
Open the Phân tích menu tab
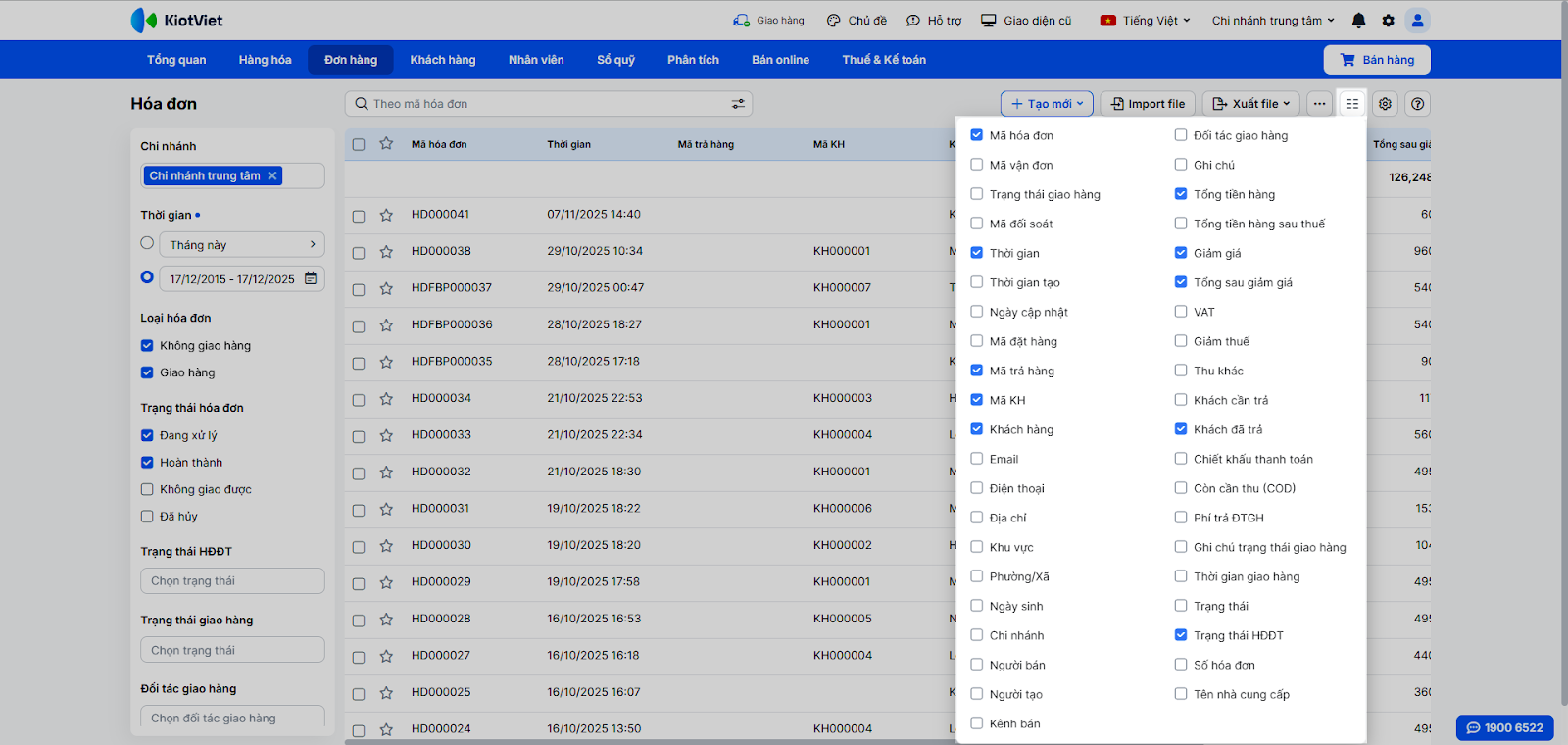[693, 60]
